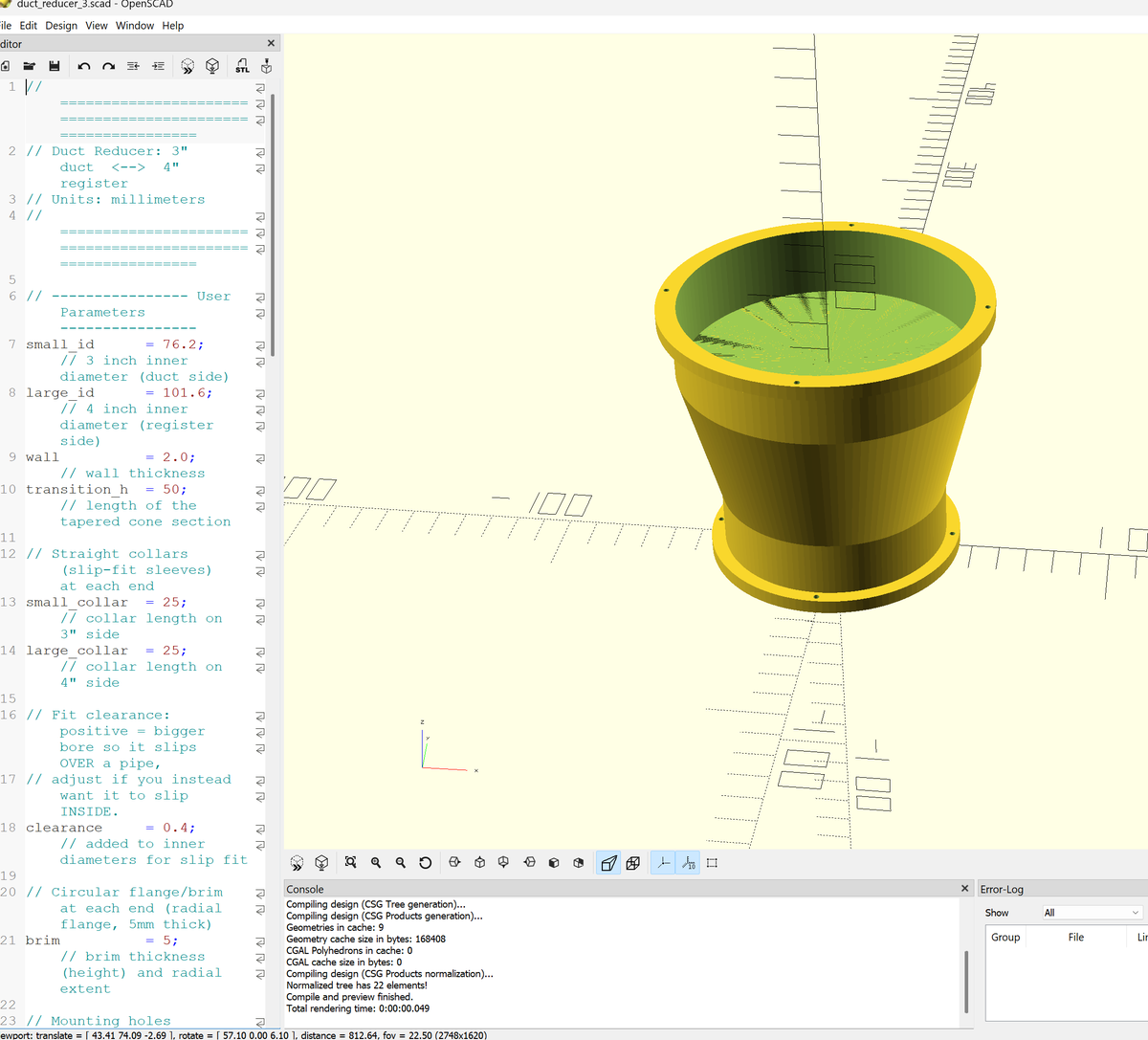Click the Group column header in Error-Log
The image size is (1148, 1040).
point(1005,938)
